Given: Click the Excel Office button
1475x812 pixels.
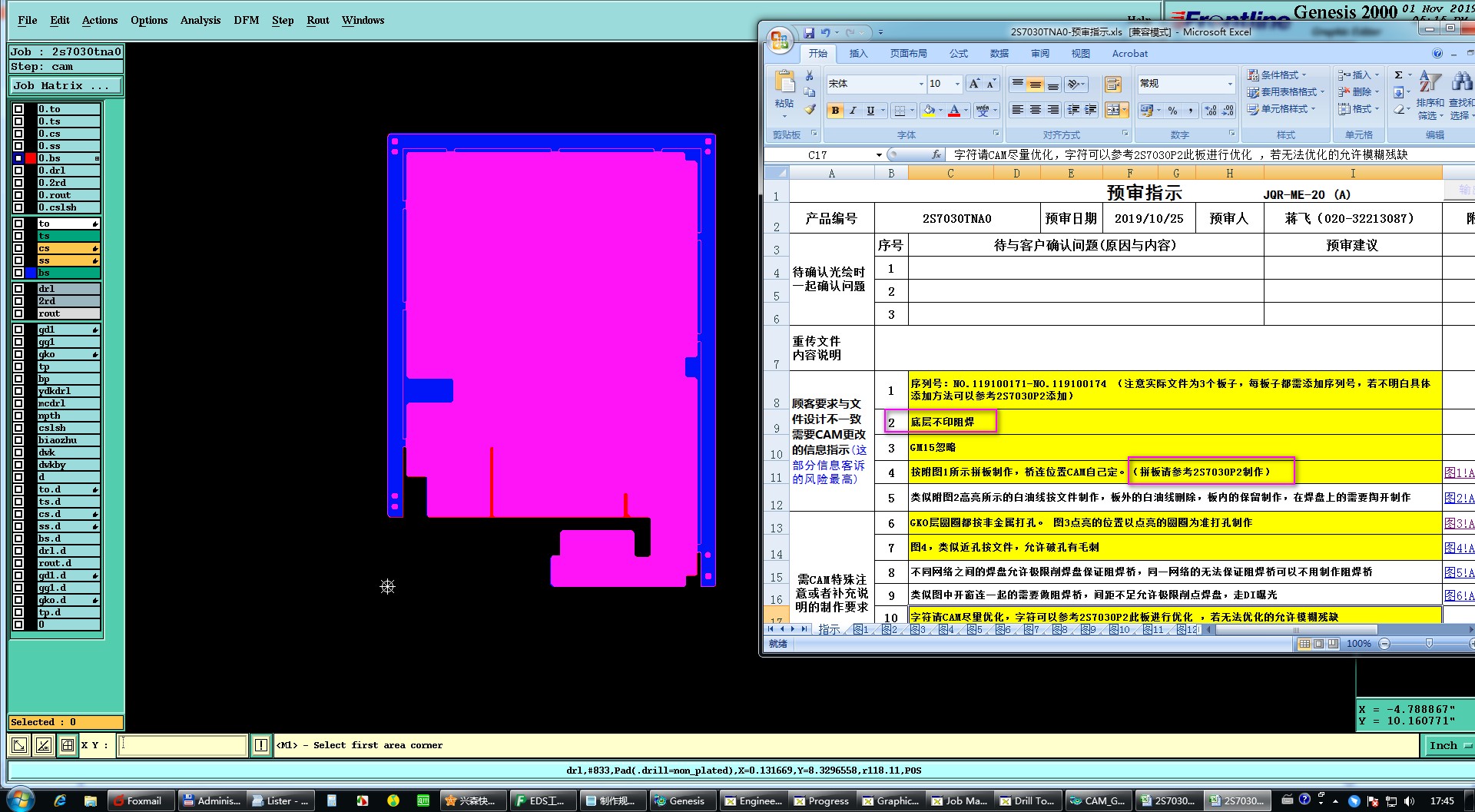Looking at the screenshot, I should (780, 40).
